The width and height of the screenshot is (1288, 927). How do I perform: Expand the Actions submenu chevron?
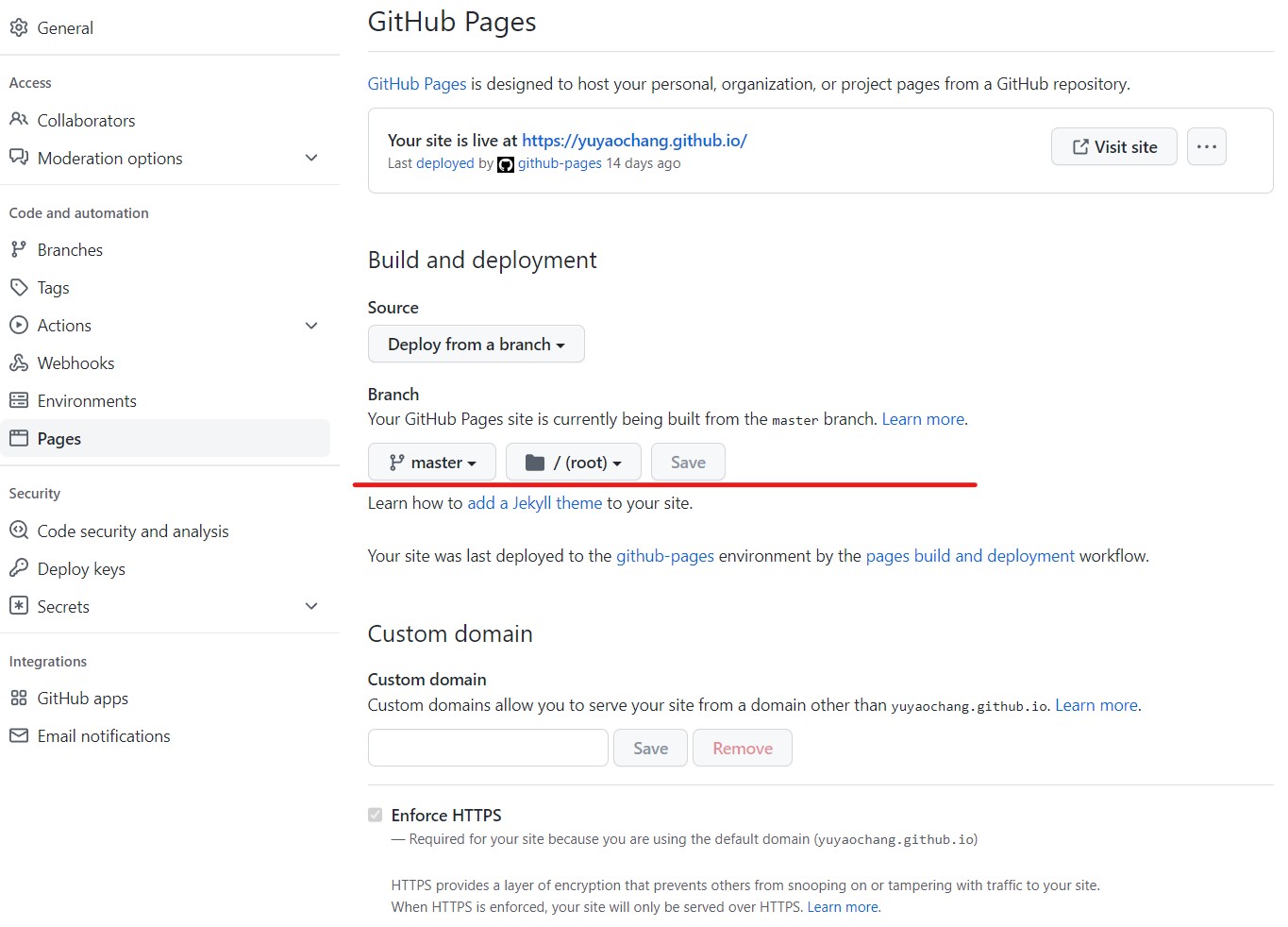[311, 325]
